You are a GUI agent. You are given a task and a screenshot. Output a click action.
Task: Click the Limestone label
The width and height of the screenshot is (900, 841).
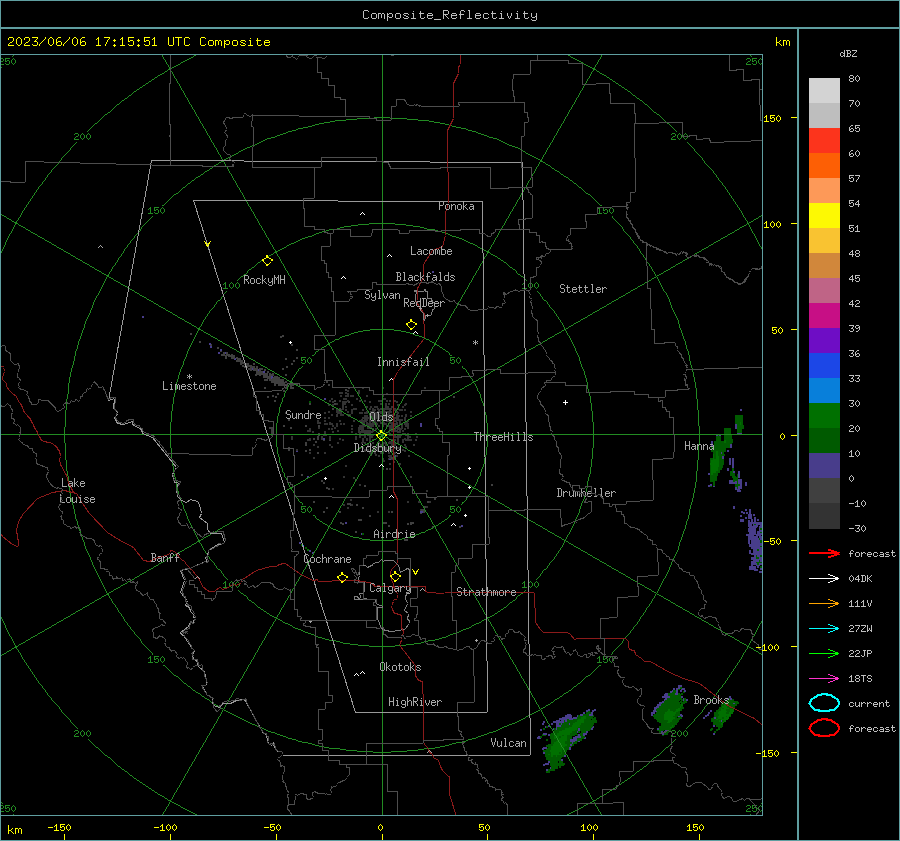coord(189,386)
